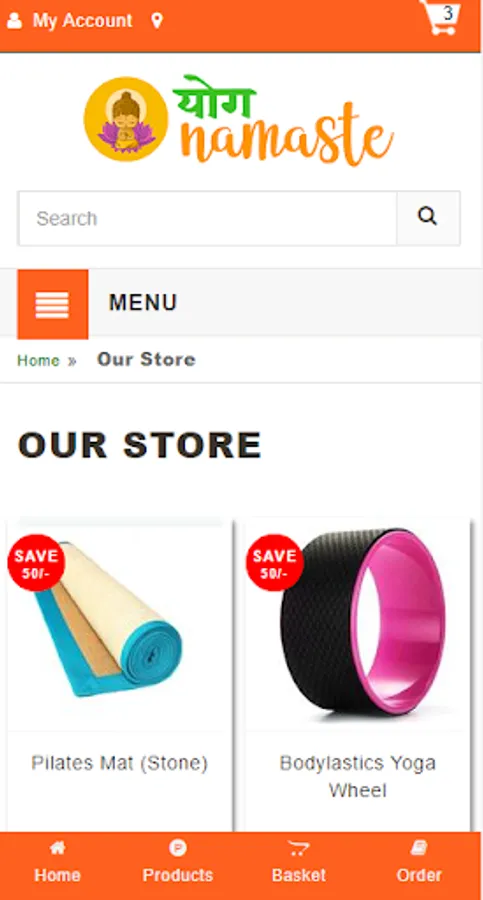Open the Bodylastics Yoga Wheel image
The height and width of the screenshot is (900, 483).
coord(358,624)
